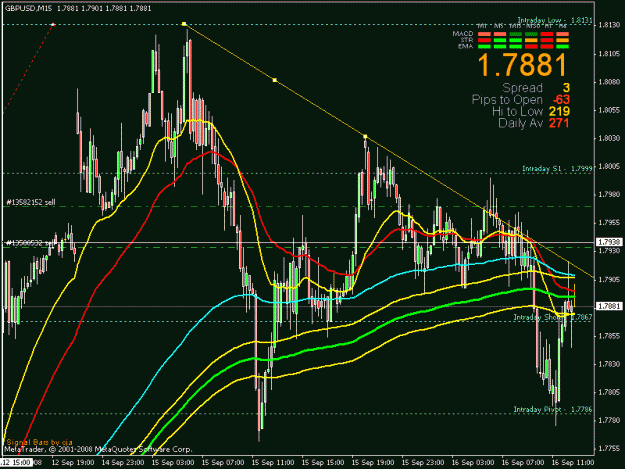Click the 'Intraday S1 - 1.7999' label
The width and height of the screenshot is (625, 469).
pos(557,169)
